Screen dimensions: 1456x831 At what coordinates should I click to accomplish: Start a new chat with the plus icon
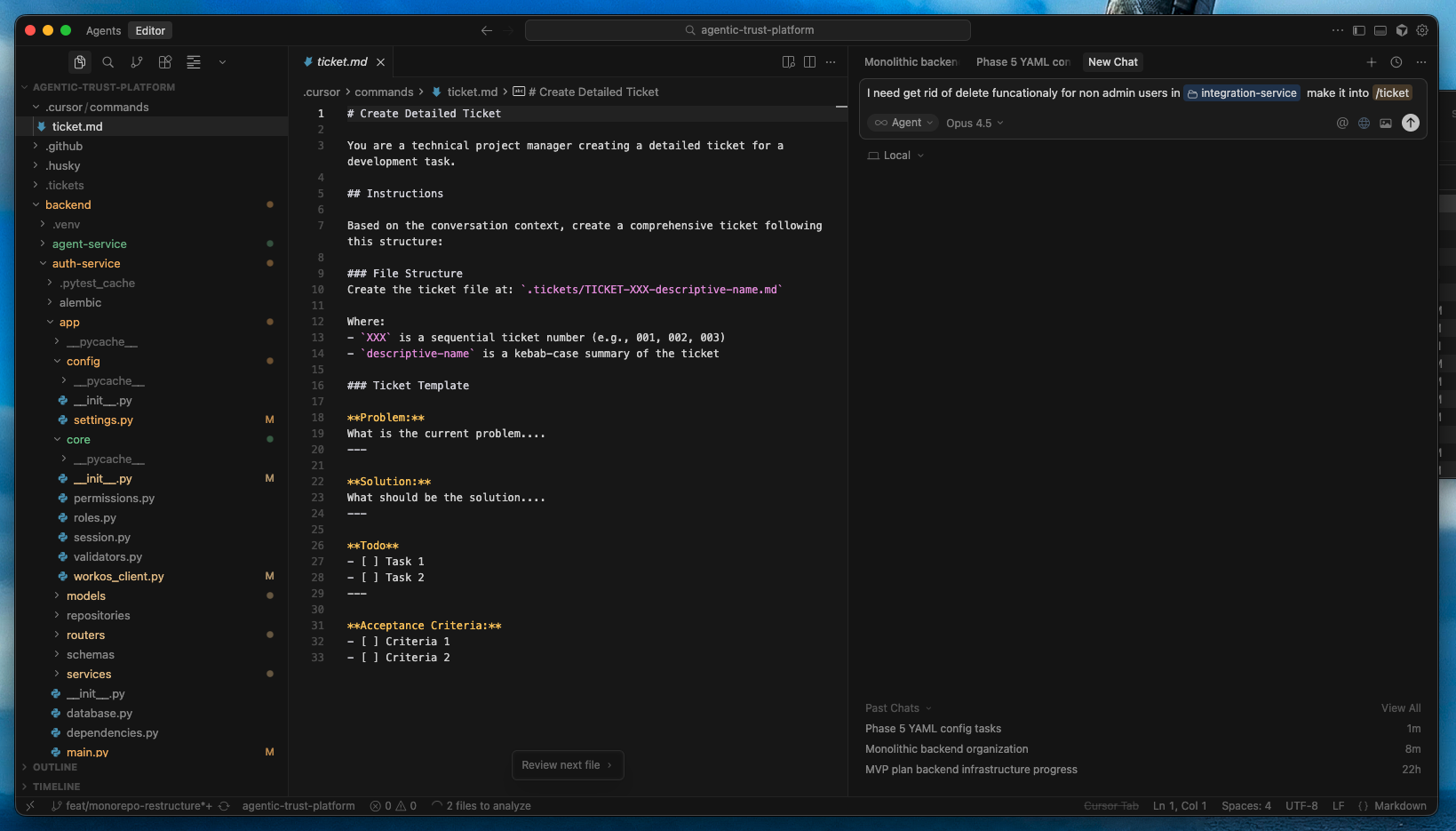[1372, 62]
